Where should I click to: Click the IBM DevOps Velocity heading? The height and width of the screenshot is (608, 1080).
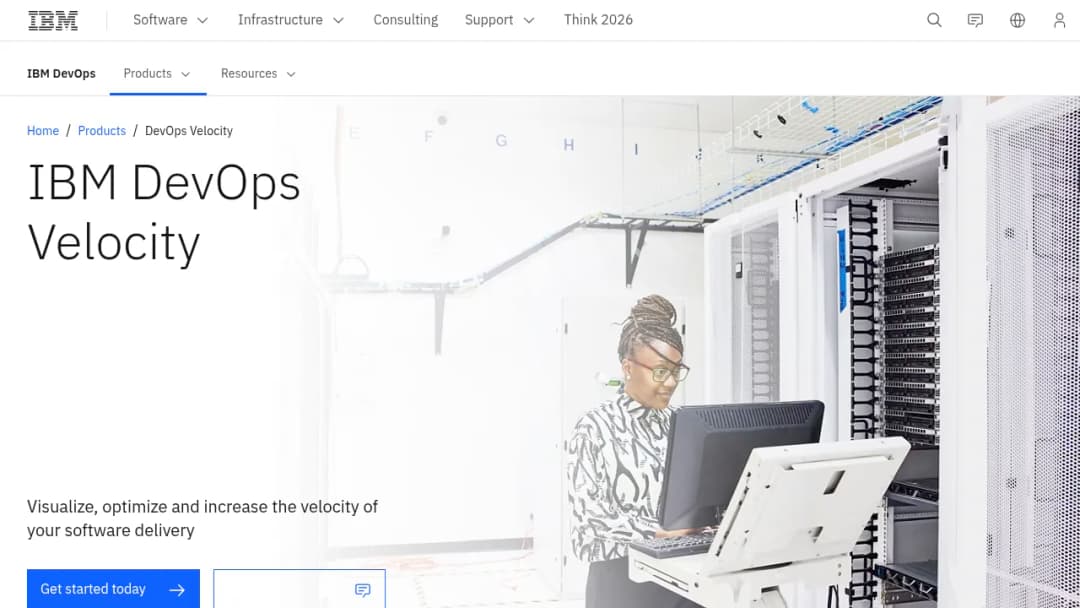pos(164,212)
